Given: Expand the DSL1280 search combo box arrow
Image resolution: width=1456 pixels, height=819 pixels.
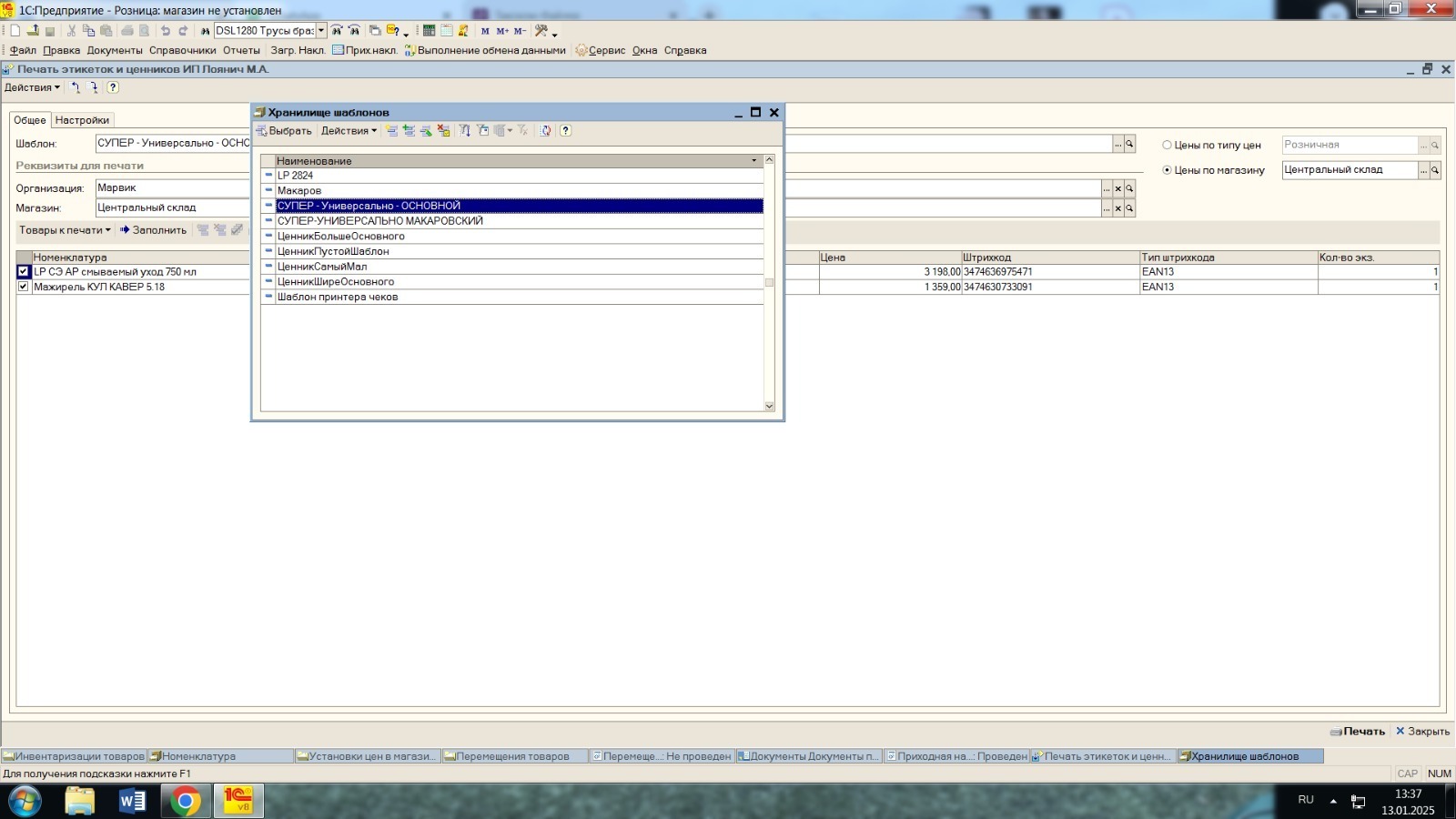Looking at the screenshot, I should pyautogui.click(x=320, y=31).
